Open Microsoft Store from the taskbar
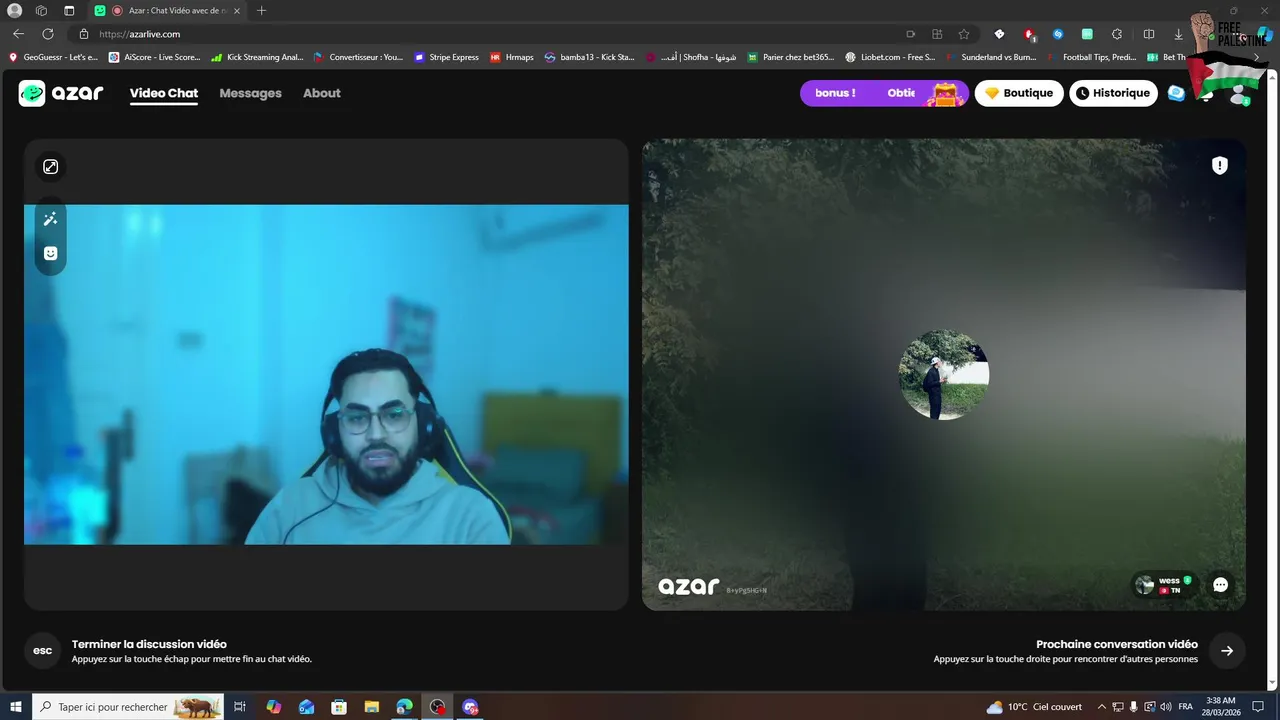This screenshot has width=1280, height=720. 339,707
